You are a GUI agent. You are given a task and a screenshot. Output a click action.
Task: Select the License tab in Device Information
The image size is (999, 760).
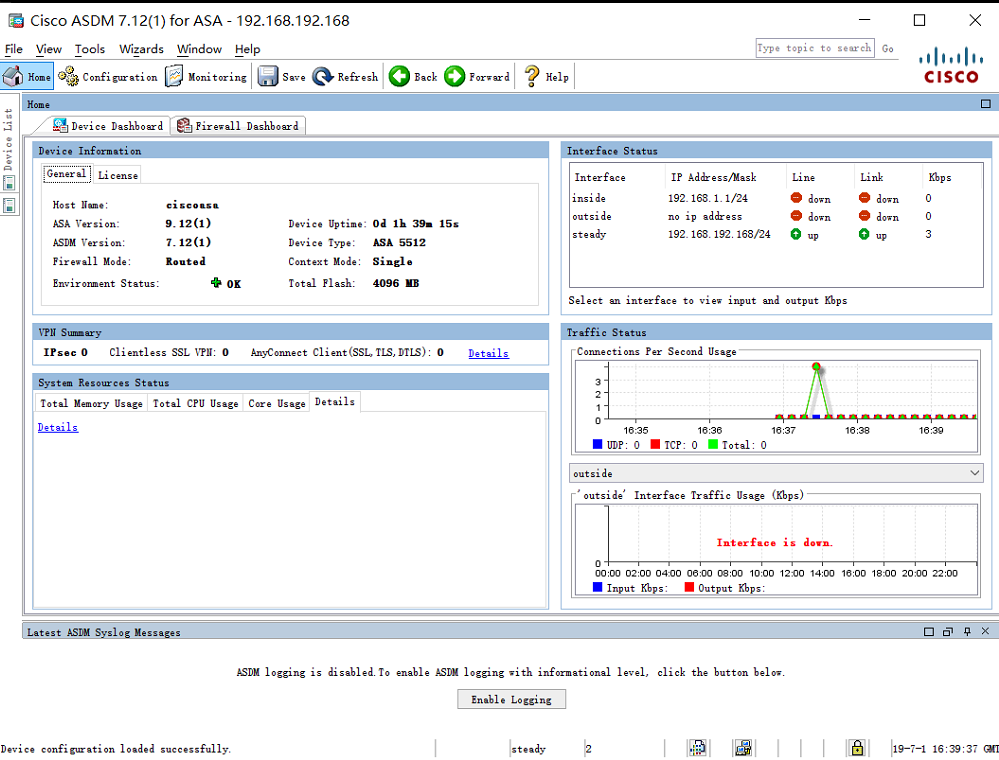tap(118, 174)
